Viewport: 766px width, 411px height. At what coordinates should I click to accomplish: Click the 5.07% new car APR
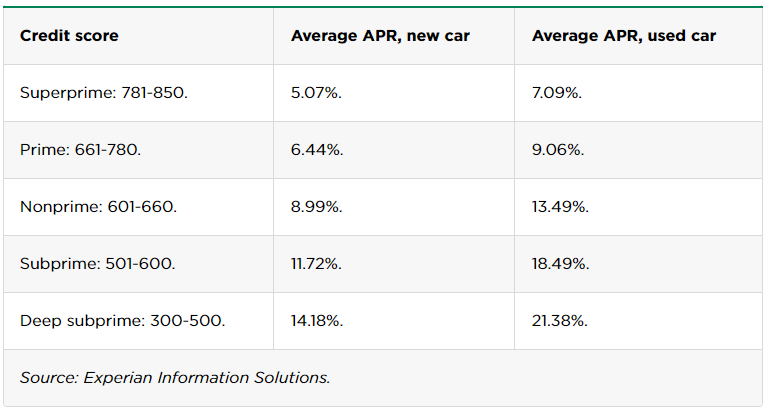317,93
